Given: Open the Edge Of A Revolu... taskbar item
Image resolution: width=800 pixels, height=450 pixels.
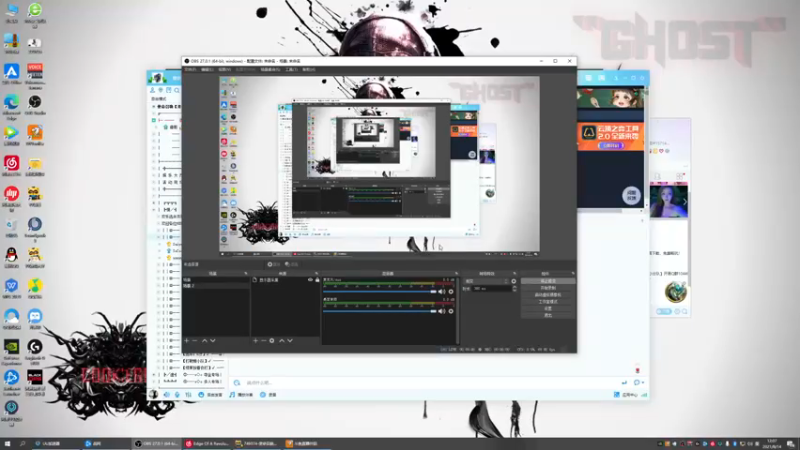Looking at the screenshot, I should [x=207, y=444].
